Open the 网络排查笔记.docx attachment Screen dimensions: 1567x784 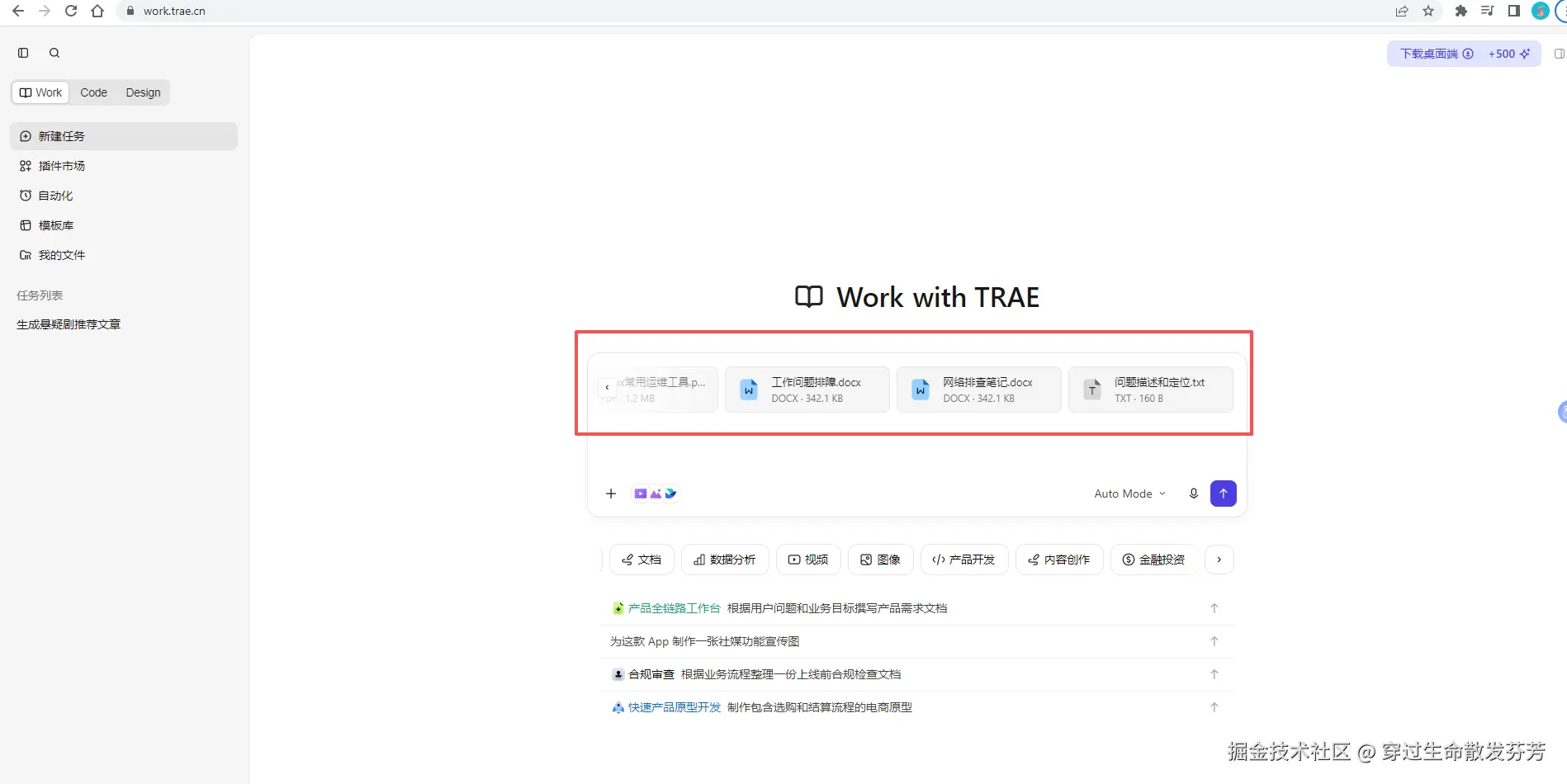click(x=979, y=390)
